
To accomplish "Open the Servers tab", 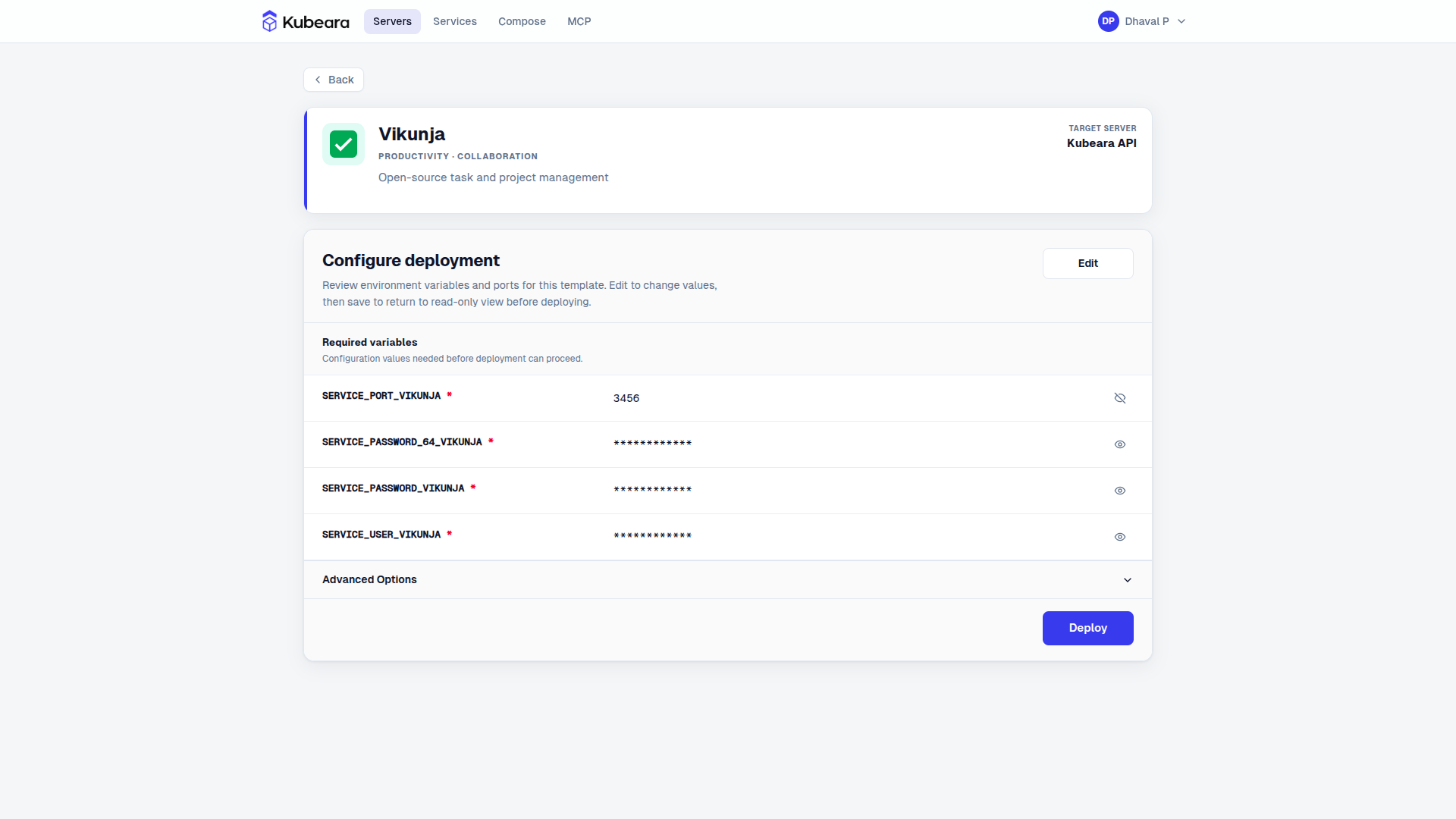I will point(392,21).
